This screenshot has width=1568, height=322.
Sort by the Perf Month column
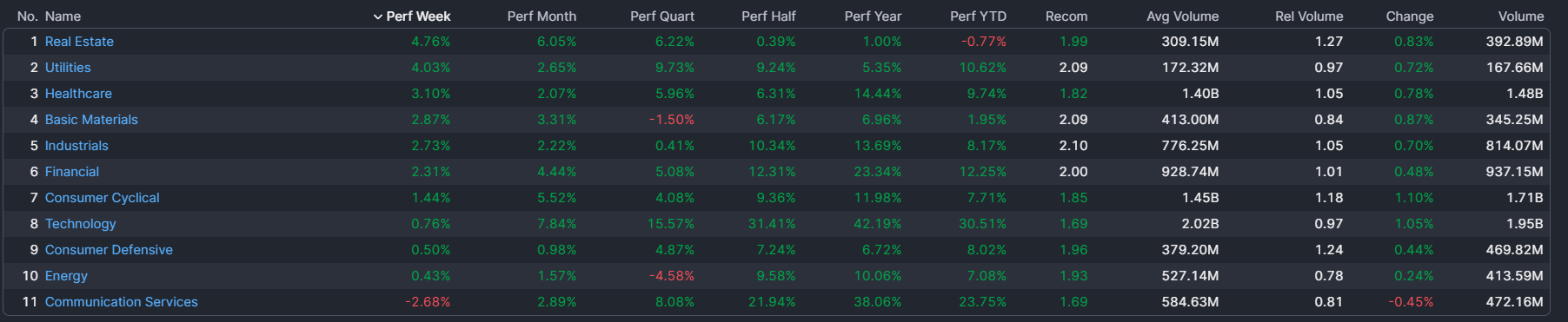541,16
